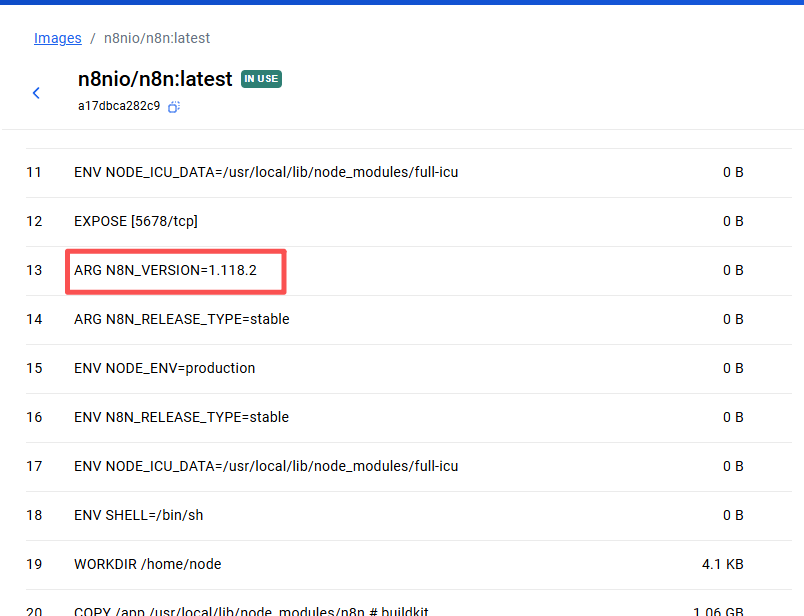Select layer 17 ENV NODE_ICU_DATA row
Viewport: 804px width, 616px height.
click(x=409, y=466)
